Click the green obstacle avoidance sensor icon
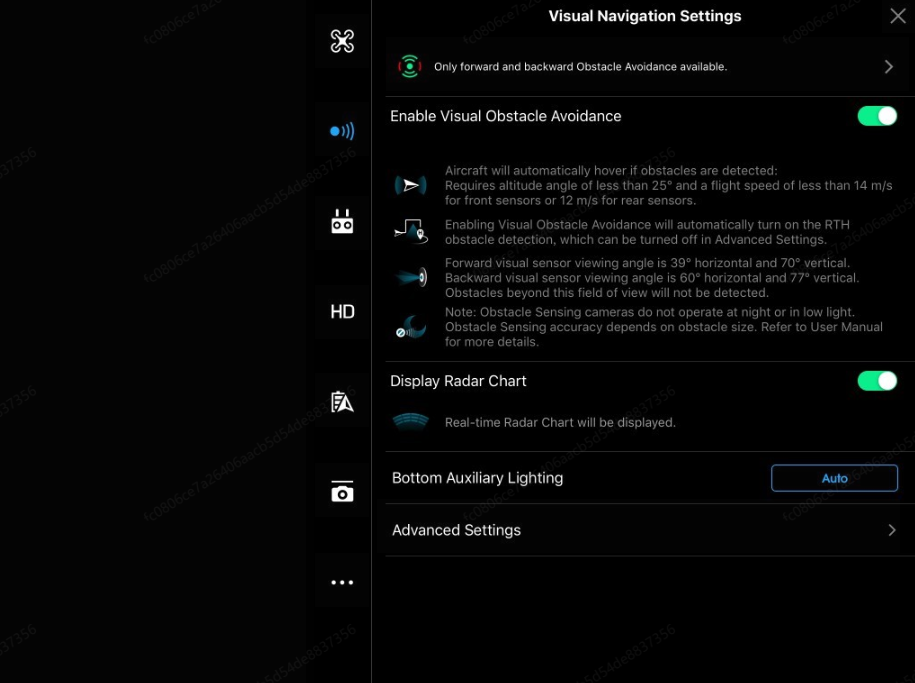The width and height of the screenshot is (915, 683). pos(412,64)
